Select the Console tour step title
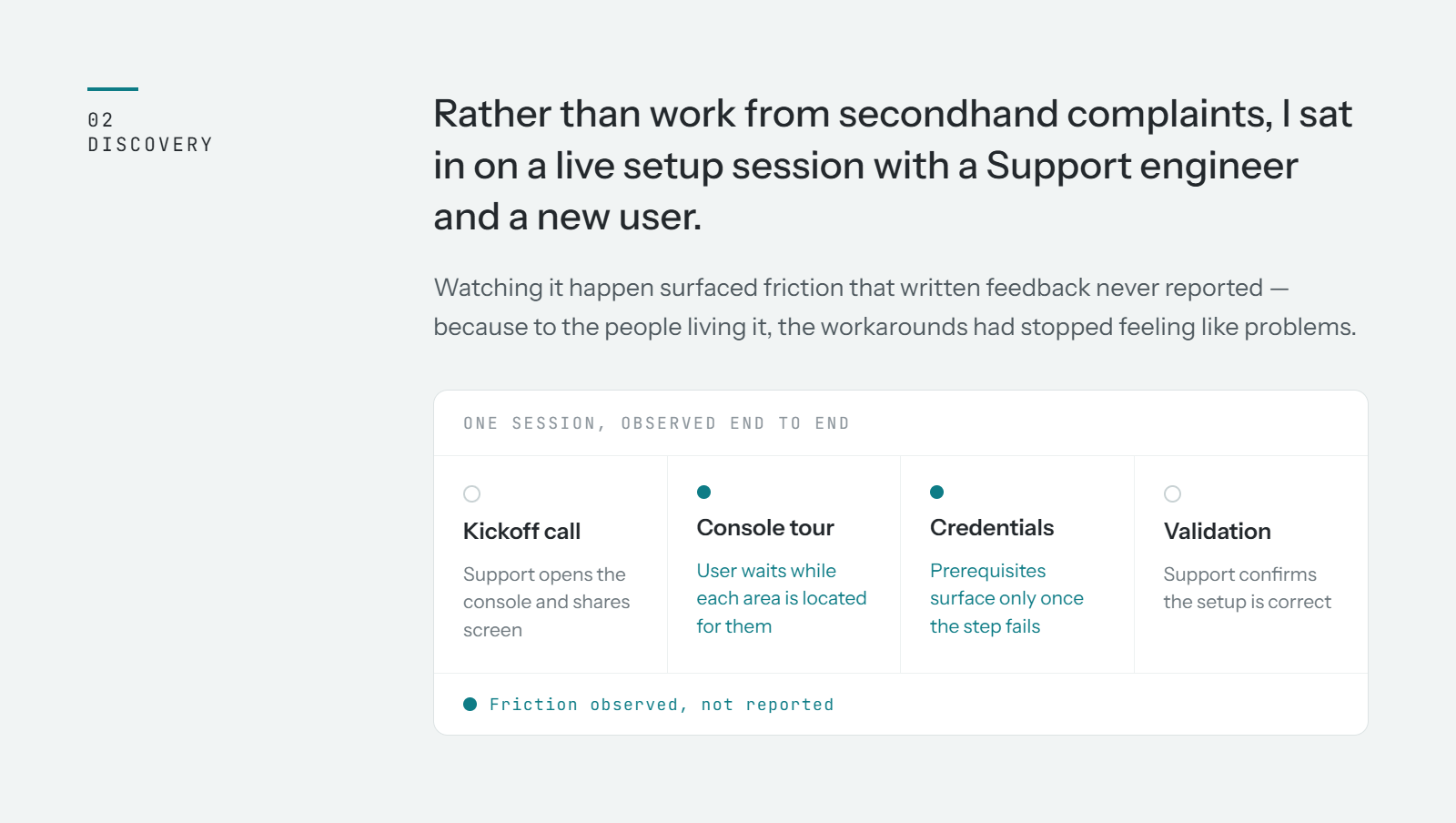Screen dimensions: 1456x823 pyautogui.click(x=765, y=527)
